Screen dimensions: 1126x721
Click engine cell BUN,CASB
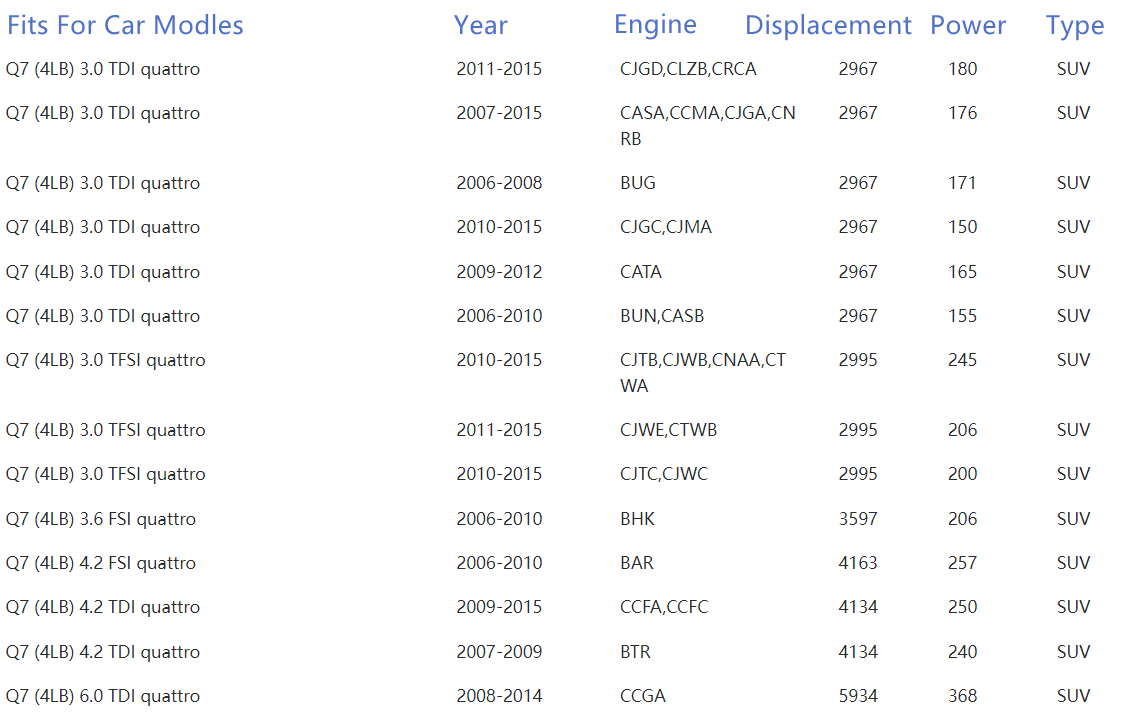tap(662, 316)
